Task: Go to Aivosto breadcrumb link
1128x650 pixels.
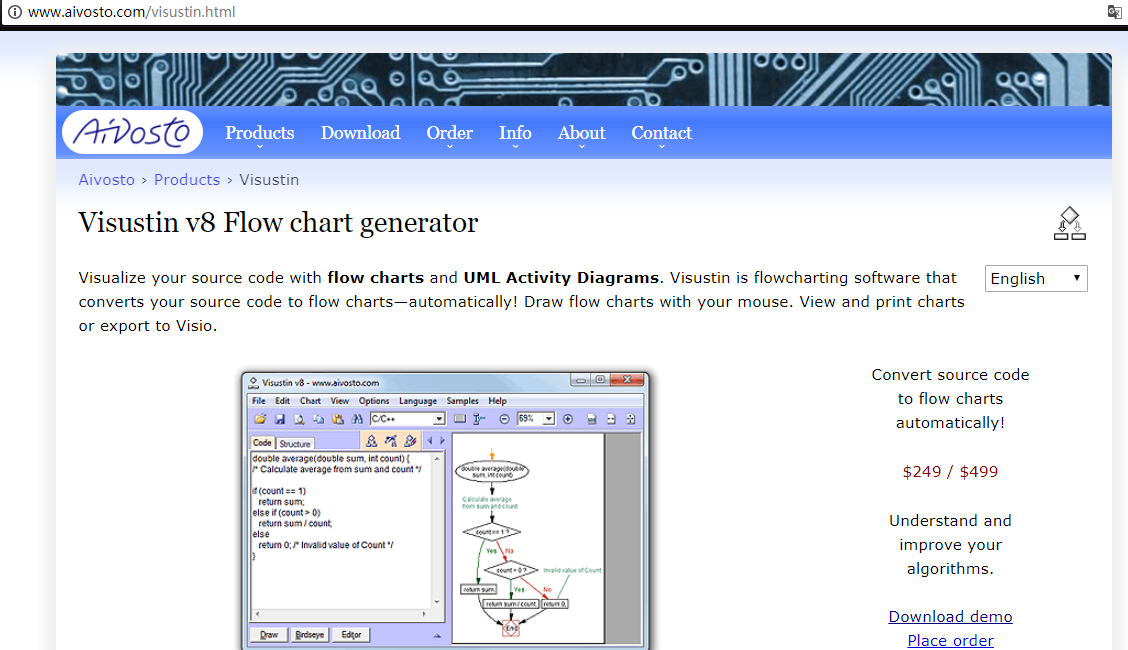Action: coord(106,180)
